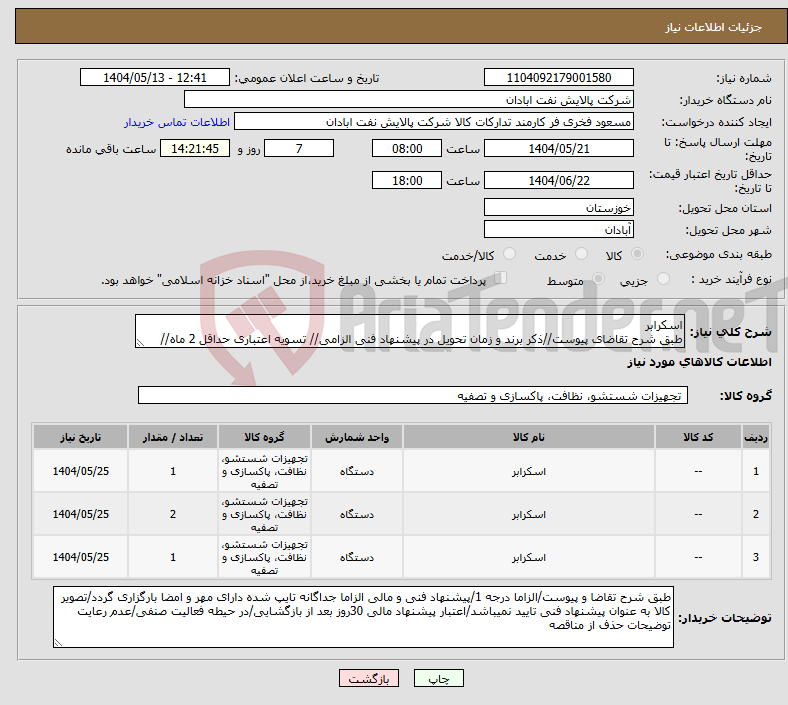Click date 1404/05/25 in row 3

(x=80, y=557)
